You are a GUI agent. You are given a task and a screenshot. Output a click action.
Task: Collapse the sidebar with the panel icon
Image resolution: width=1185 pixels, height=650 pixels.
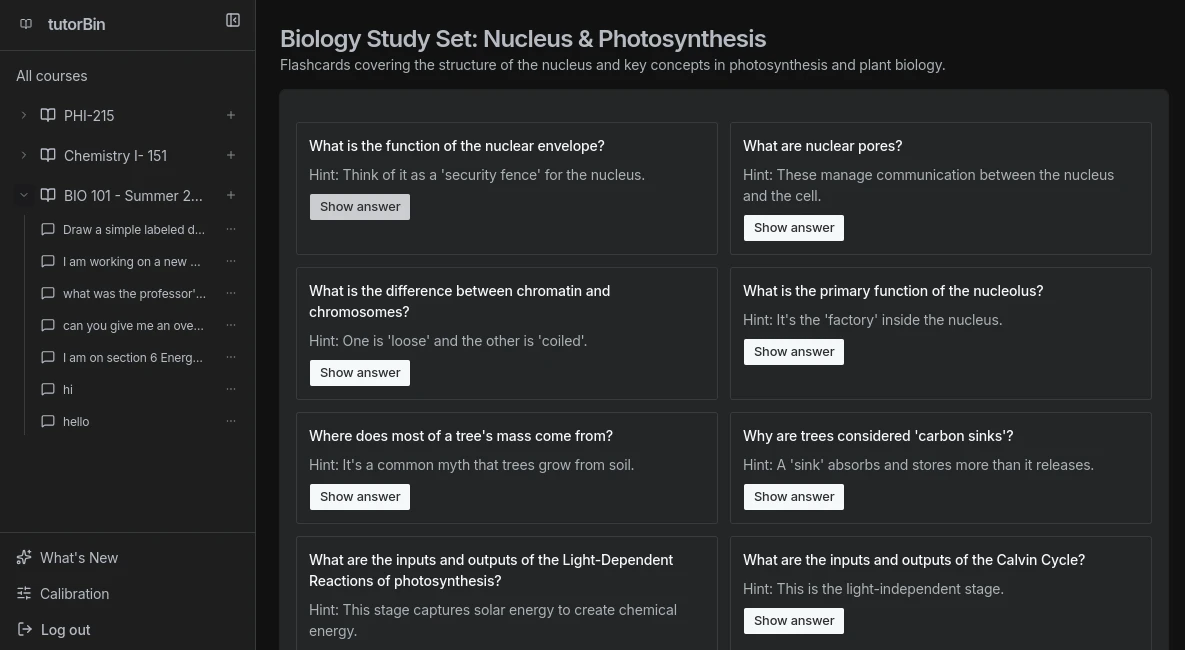(x=233, y=20)
